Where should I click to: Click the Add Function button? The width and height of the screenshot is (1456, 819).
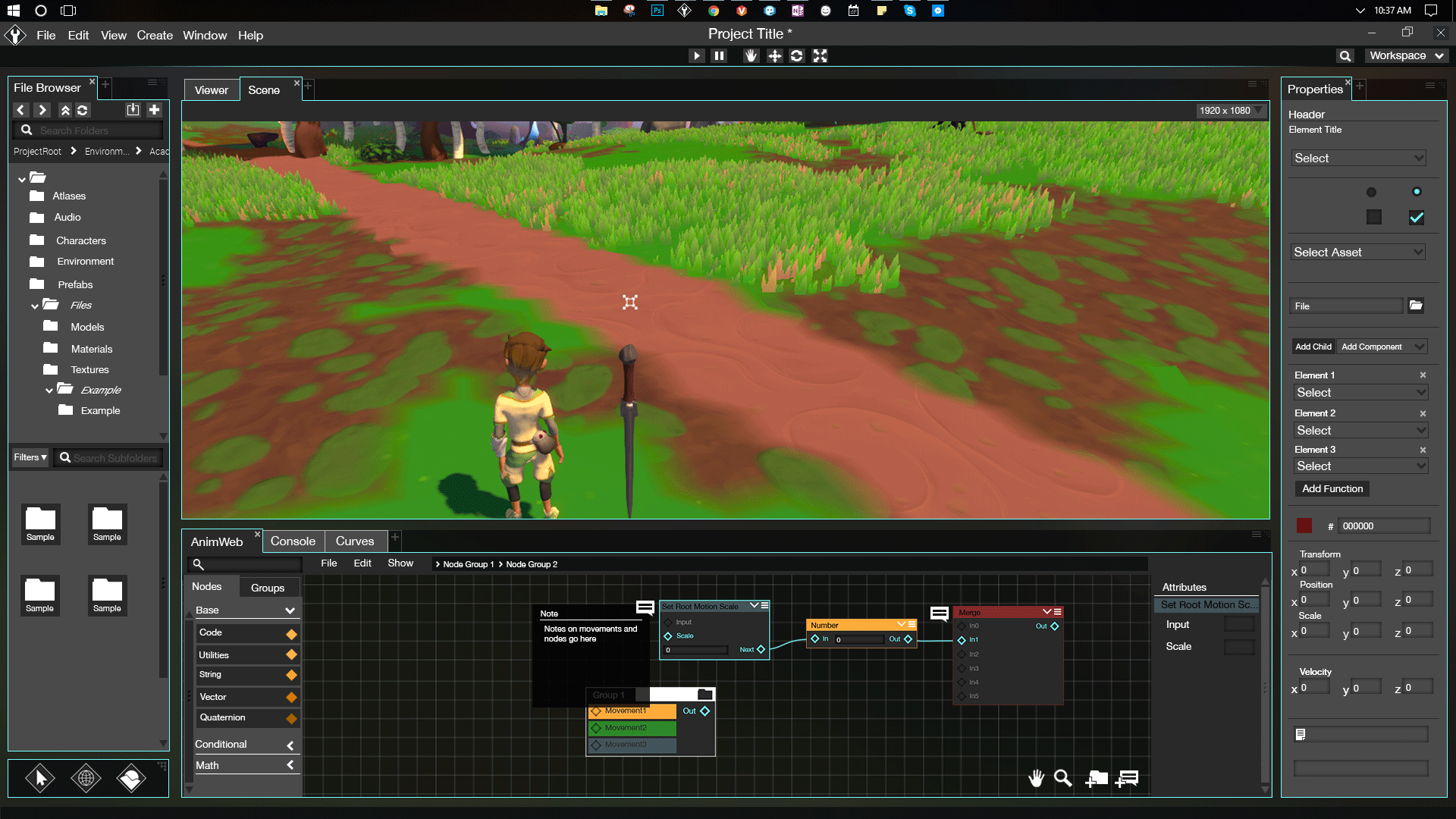pyautogui.click(x=1332, y=489)
